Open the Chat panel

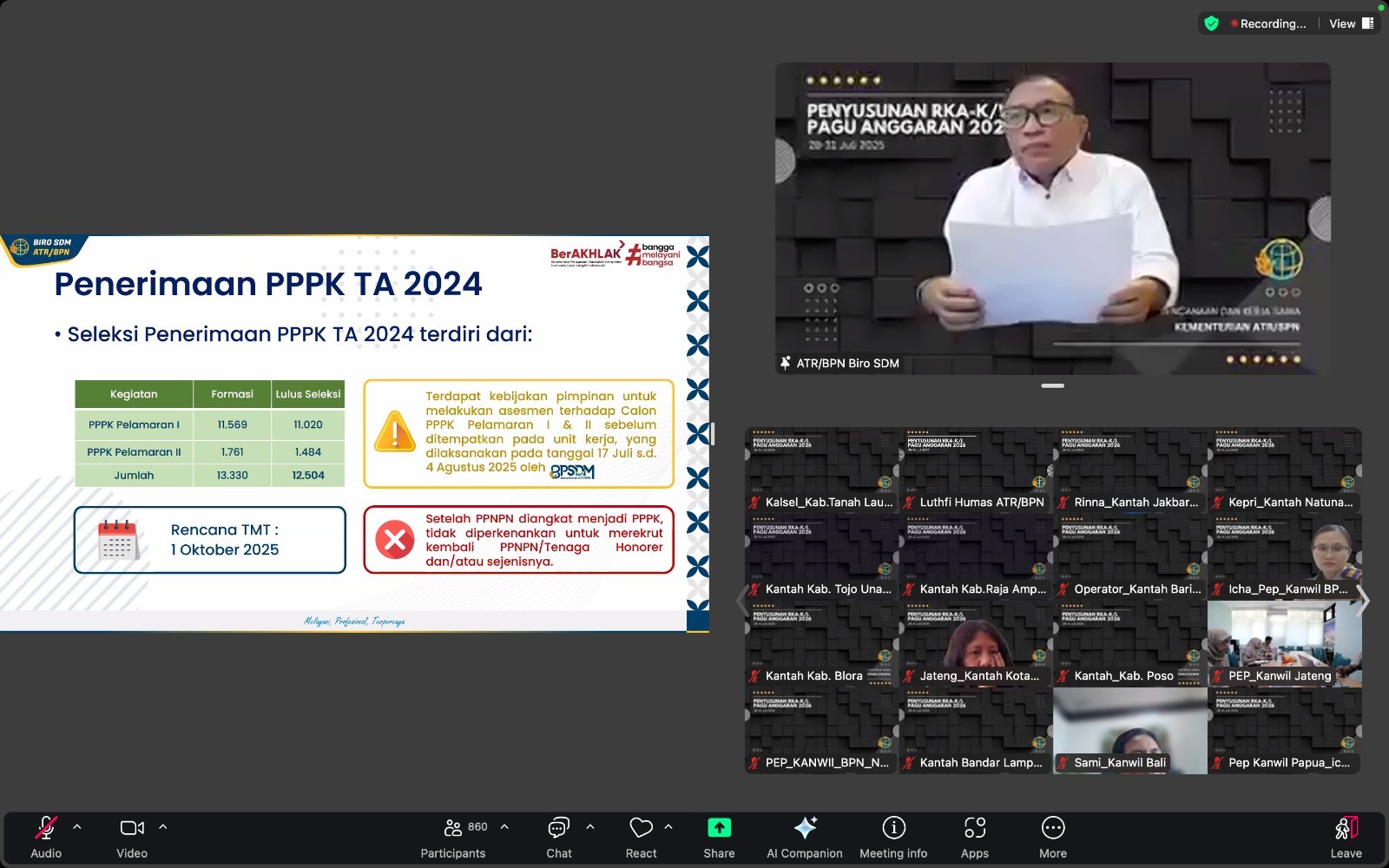coord(558,828)
